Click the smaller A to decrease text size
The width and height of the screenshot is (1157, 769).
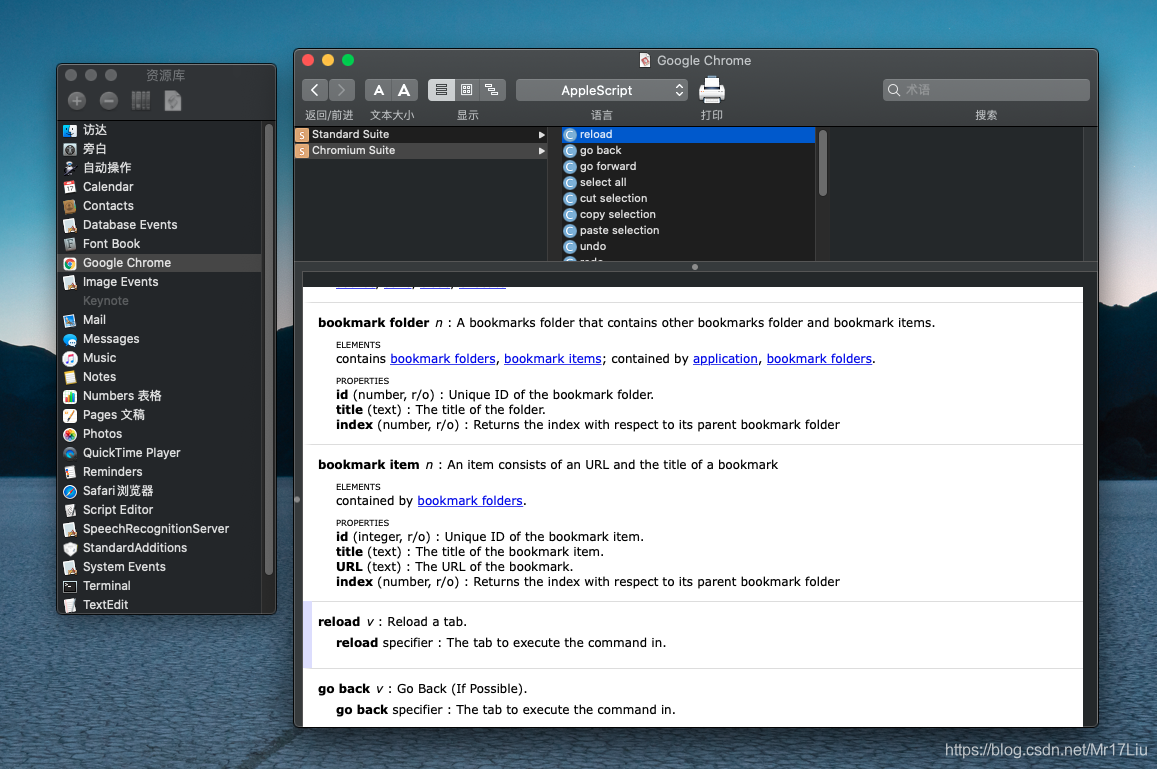pos(378,90)
